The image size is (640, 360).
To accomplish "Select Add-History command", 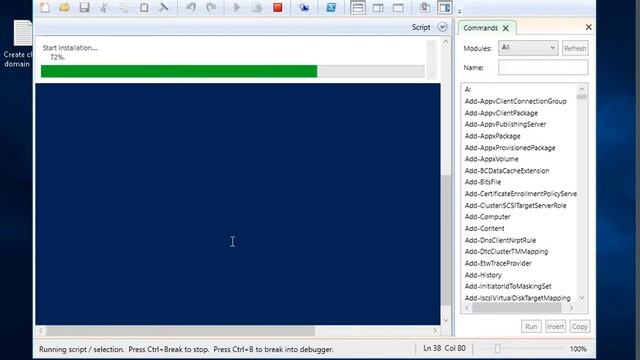I will 483,275.
